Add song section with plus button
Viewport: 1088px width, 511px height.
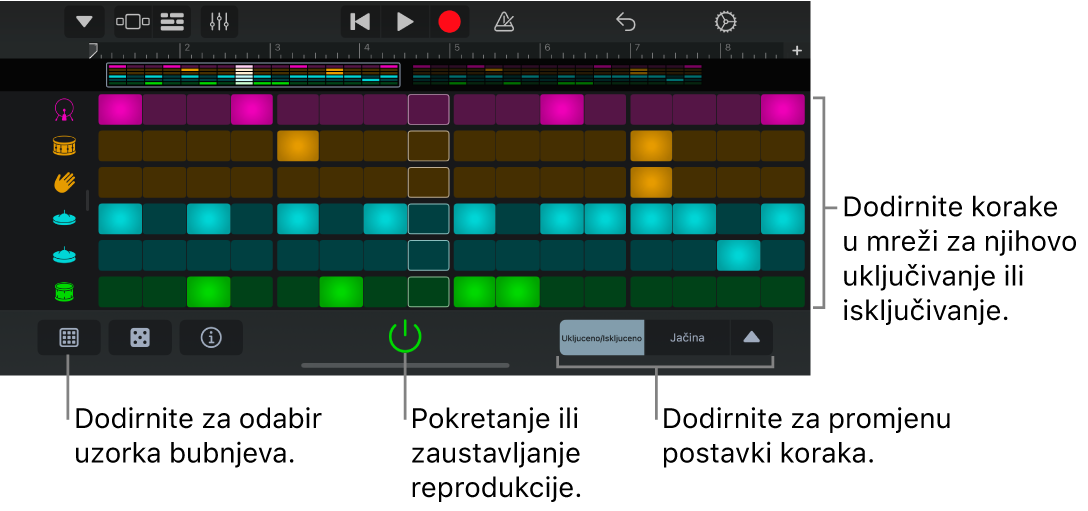pos(797,50)
